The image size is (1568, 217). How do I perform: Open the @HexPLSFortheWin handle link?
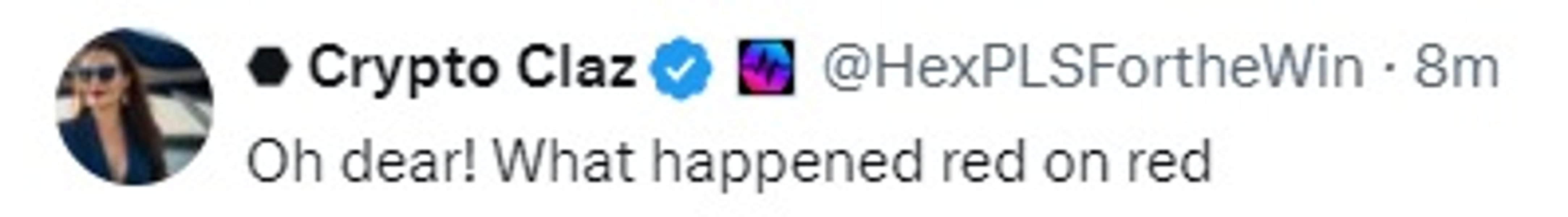(x=1093, y=68)
